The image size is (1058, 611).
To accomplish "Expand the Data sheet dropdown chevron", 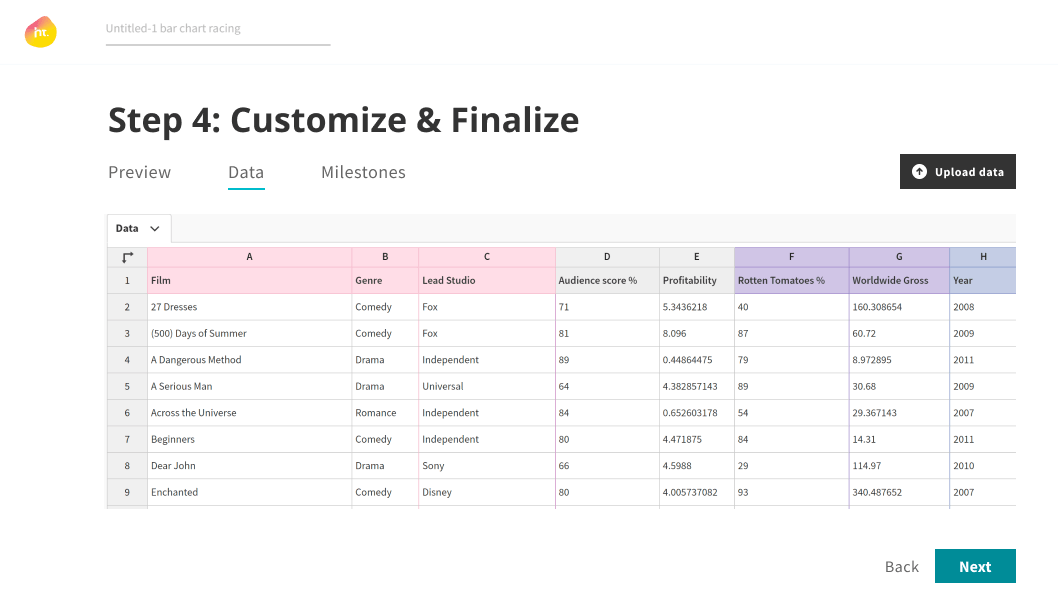I will pyautogui.click(x=155, y=229).
